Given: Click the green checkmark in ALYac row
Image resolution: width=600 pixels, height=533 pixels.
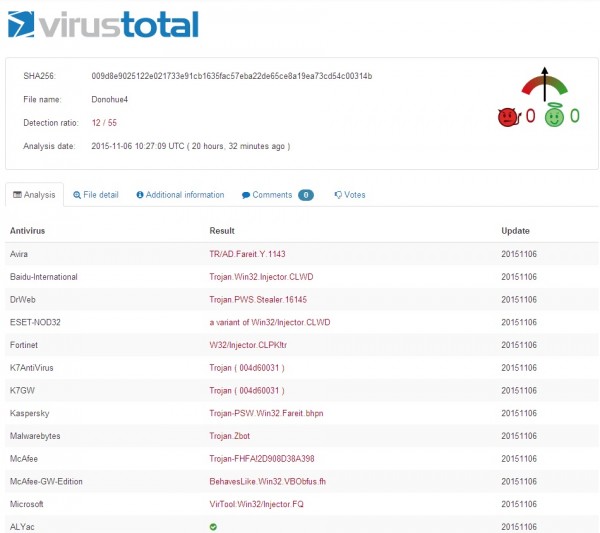Looking at the screenshot, I should click(213, 524).
